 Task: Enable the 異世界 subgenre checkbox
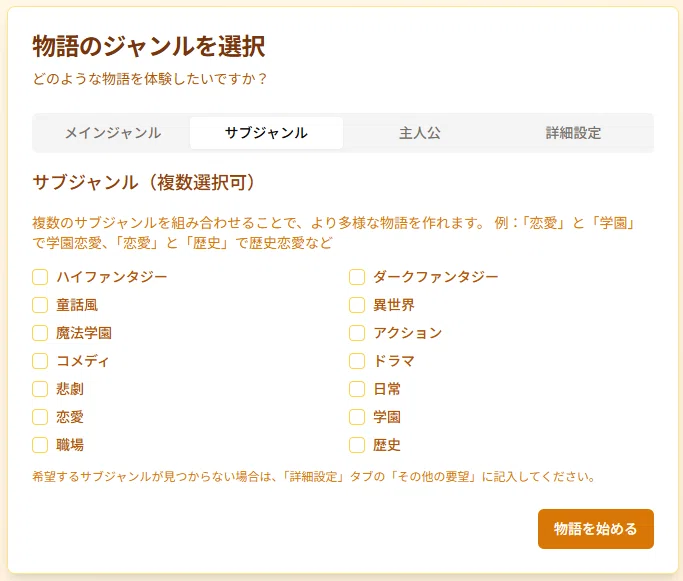tap(357, 305)
